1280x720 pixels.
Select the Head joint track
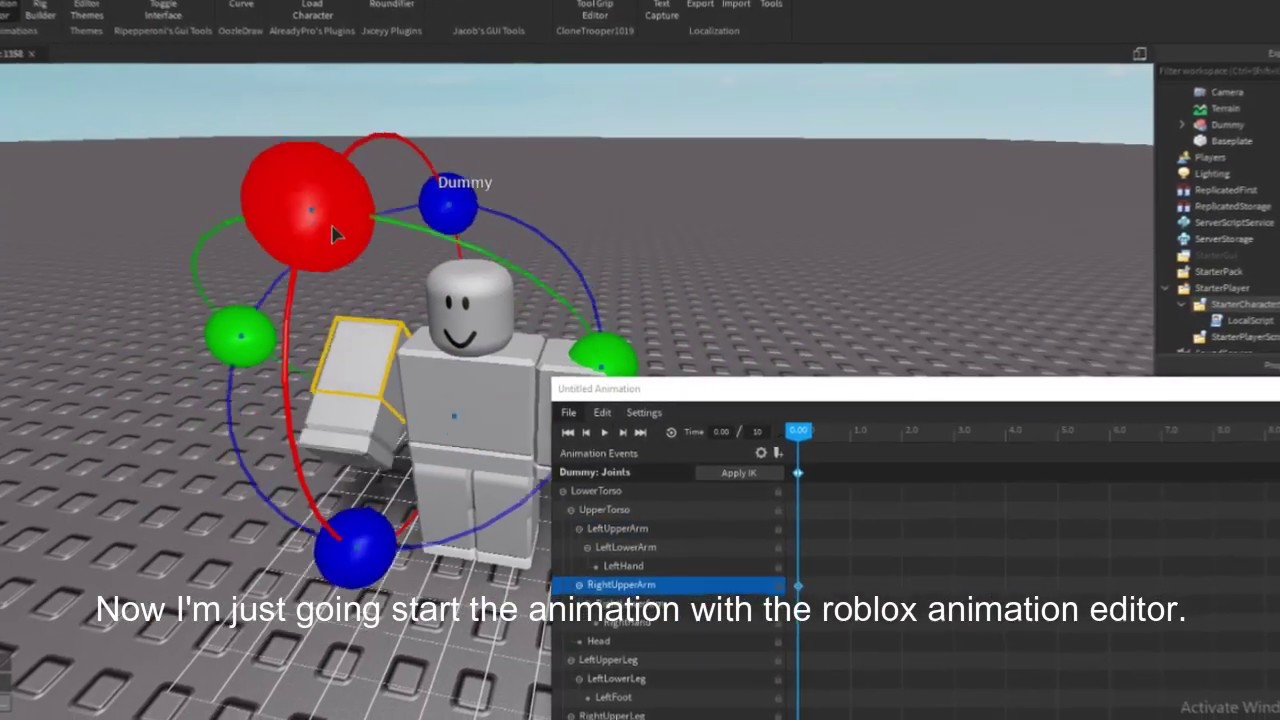coord(598,641)
